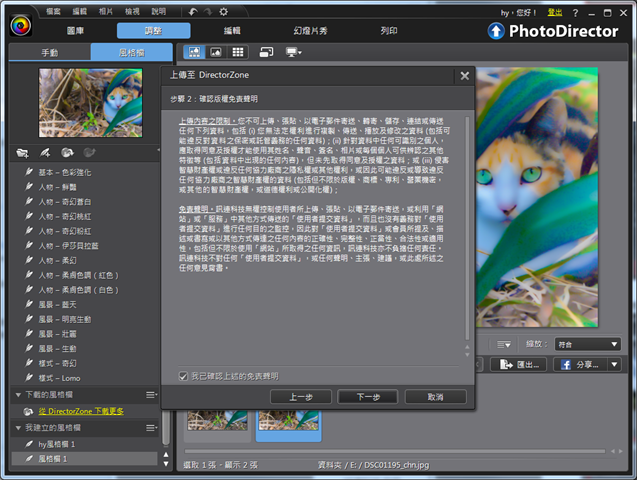This screenshot has width=637, height=480.
Task: Click the 登出 link
Action: (555, 13)
